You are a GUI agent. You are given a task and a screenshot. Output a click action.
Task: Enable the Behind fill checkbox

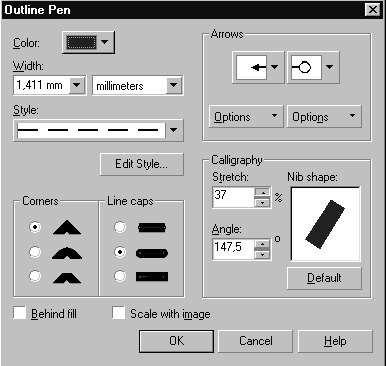pyautogui.click(x=20, y=313)
